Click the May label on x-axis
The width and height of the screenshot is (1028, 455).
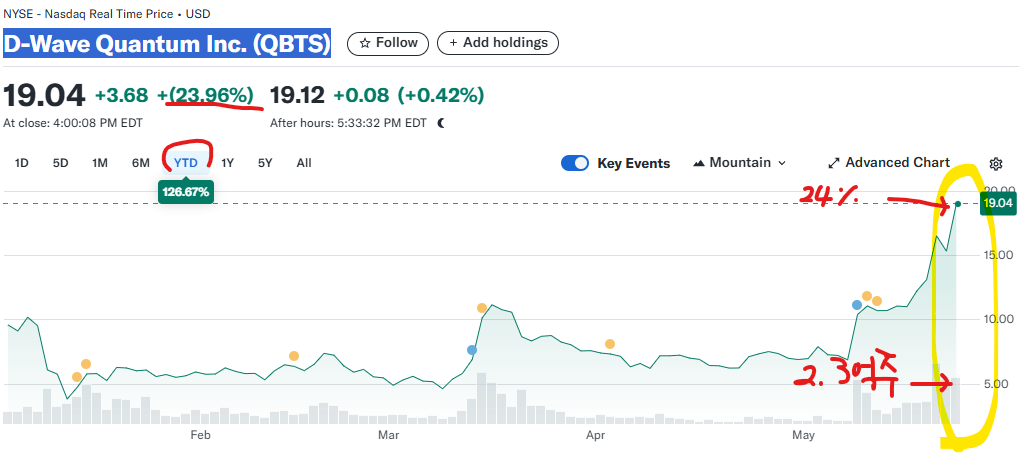[802, 435]
